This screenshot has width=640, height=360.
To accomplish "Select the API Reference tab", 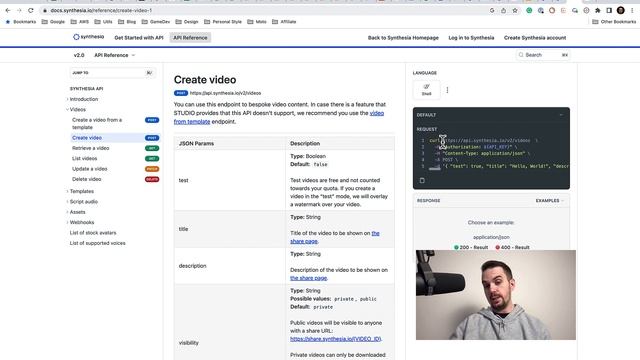I will 190,38.
